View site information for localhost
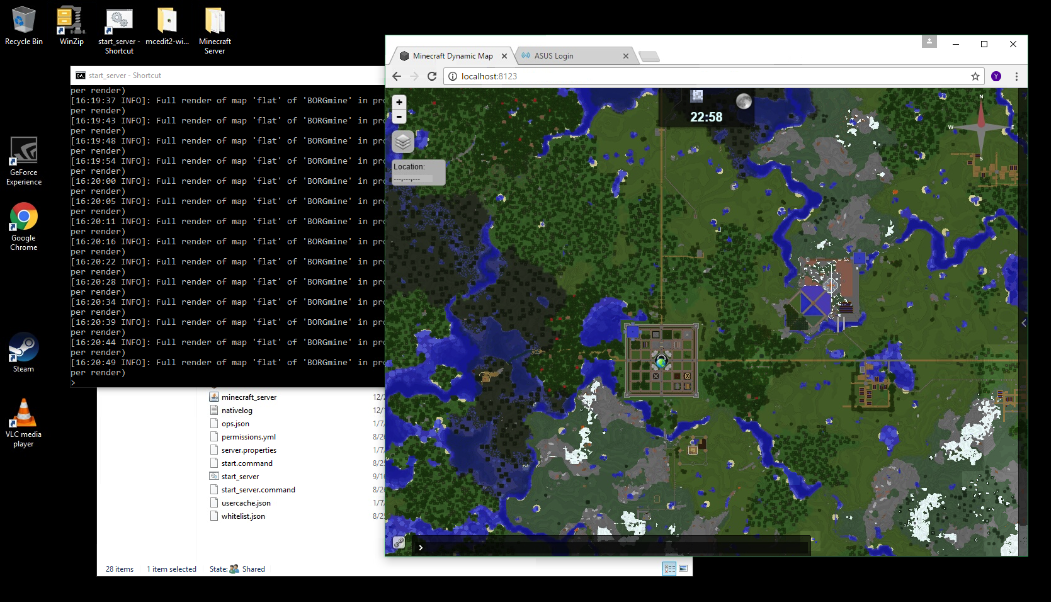This screenshot has height=602, width=1051. [x=452, y=76]
